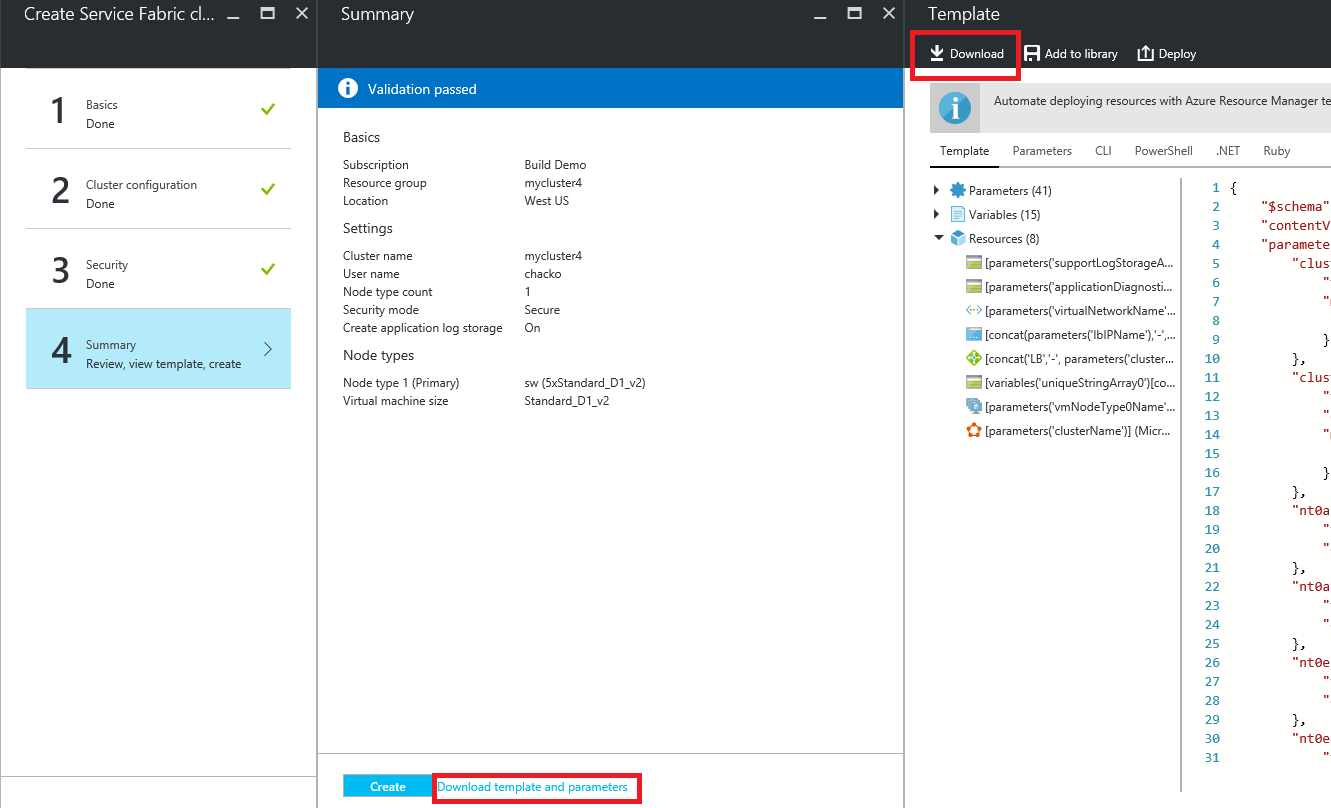Screen dimensions: 1331x808
Task: Click the Basics step green checkmark
Action: point(267,109)
